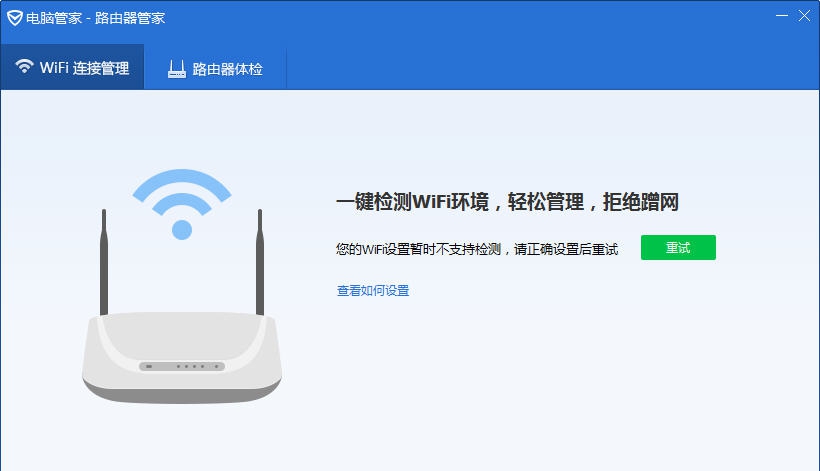Viewport: 820px width, 471px height.
Task: Click the router icon in 路由器体检 tab
Action: pos(177,69)
